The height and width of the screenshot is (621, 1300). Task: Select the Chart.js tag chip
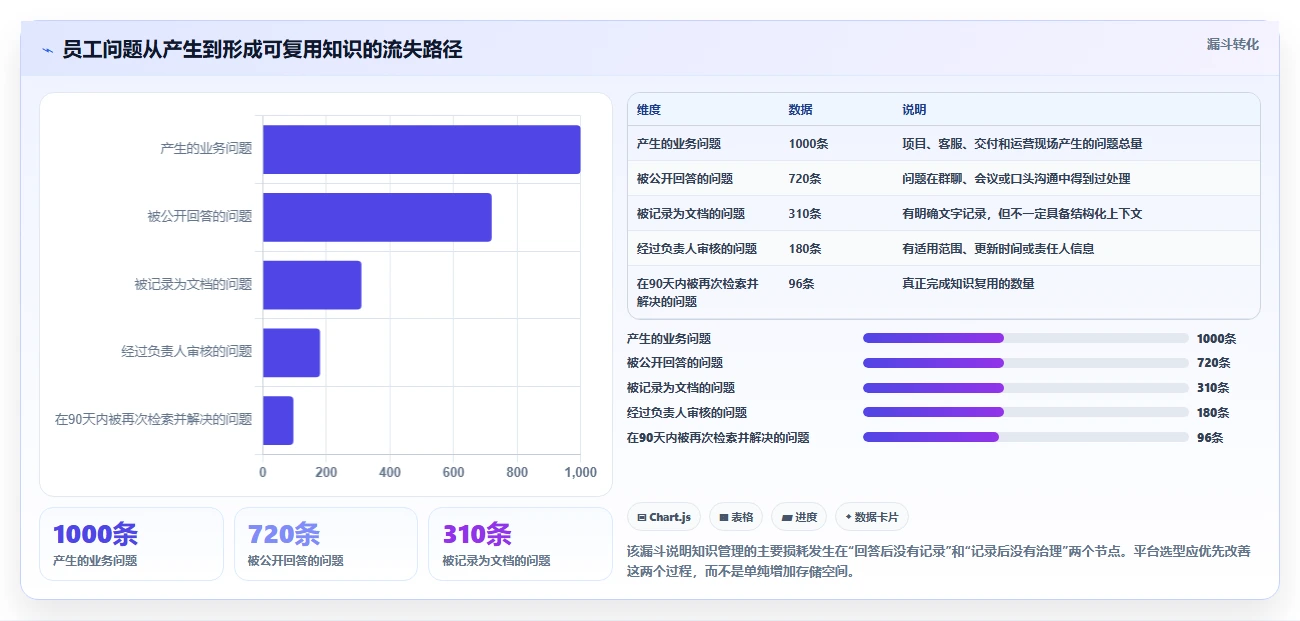(x=665, y=517)
